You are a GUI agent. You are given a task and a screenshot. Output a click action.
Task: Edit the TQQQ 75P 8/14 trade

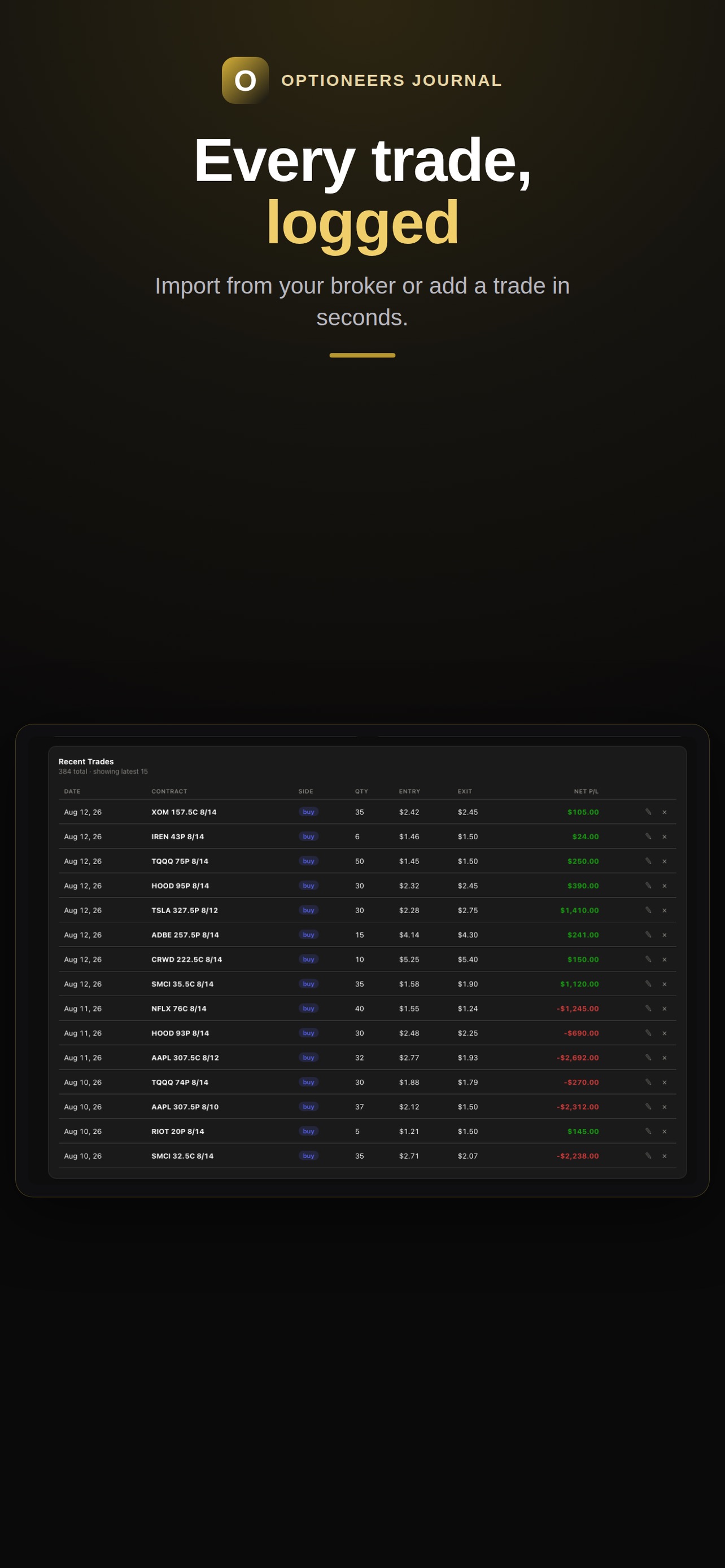pos(648,861)
